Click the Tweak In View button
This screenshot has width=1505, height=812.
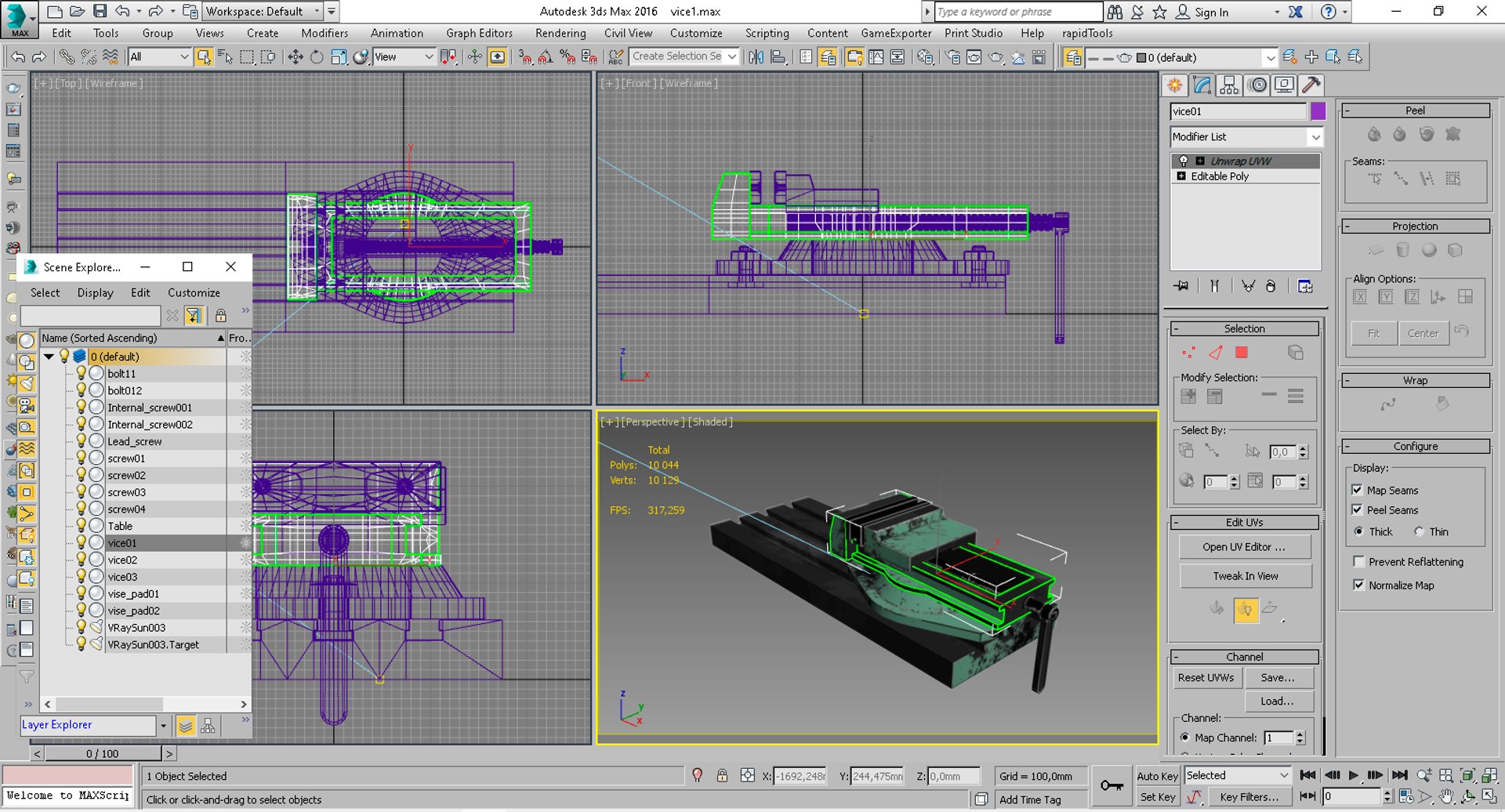[1245, 575]
